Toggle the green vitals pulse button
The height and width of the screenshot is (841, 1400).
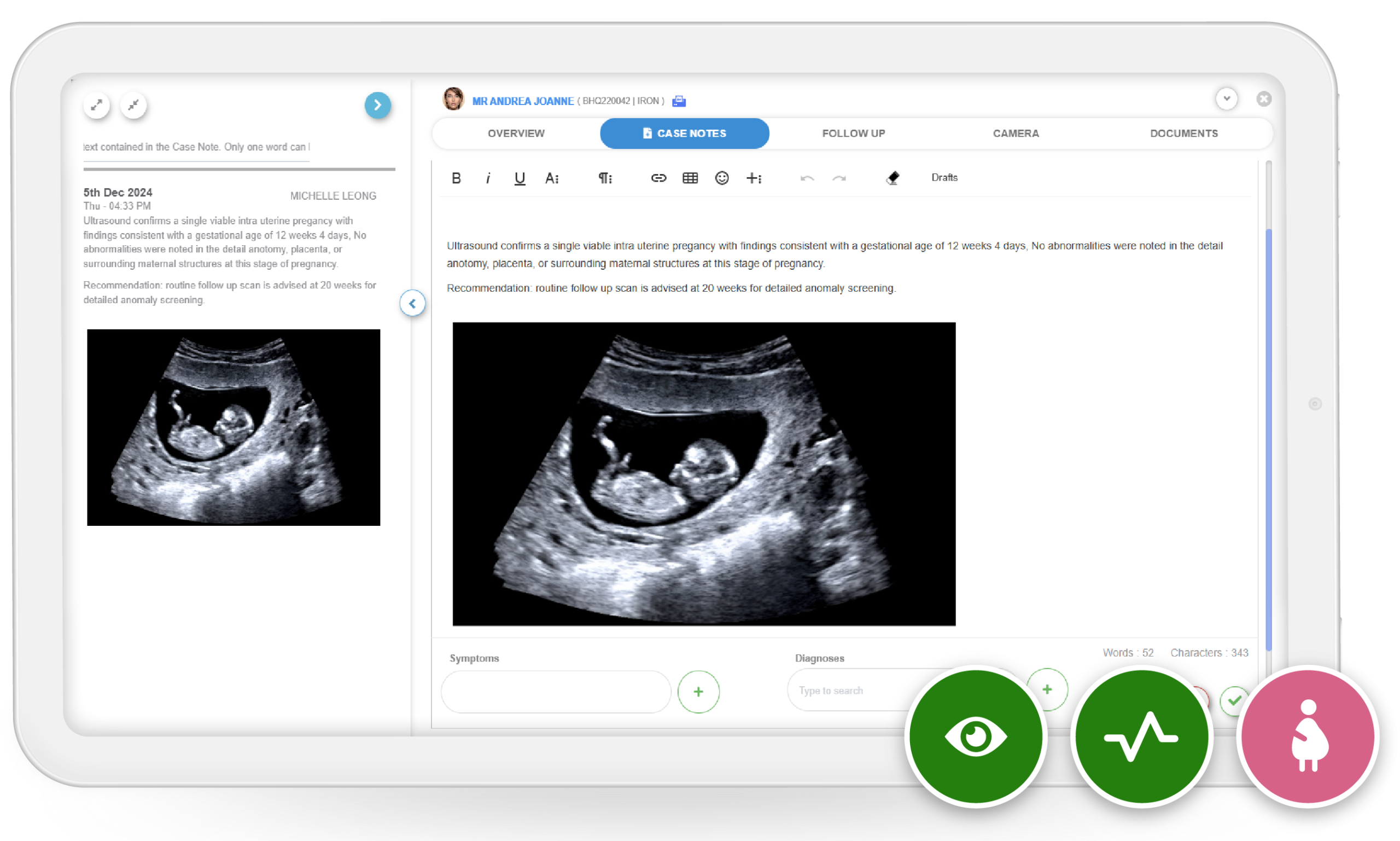click(x=1141, y=736)
